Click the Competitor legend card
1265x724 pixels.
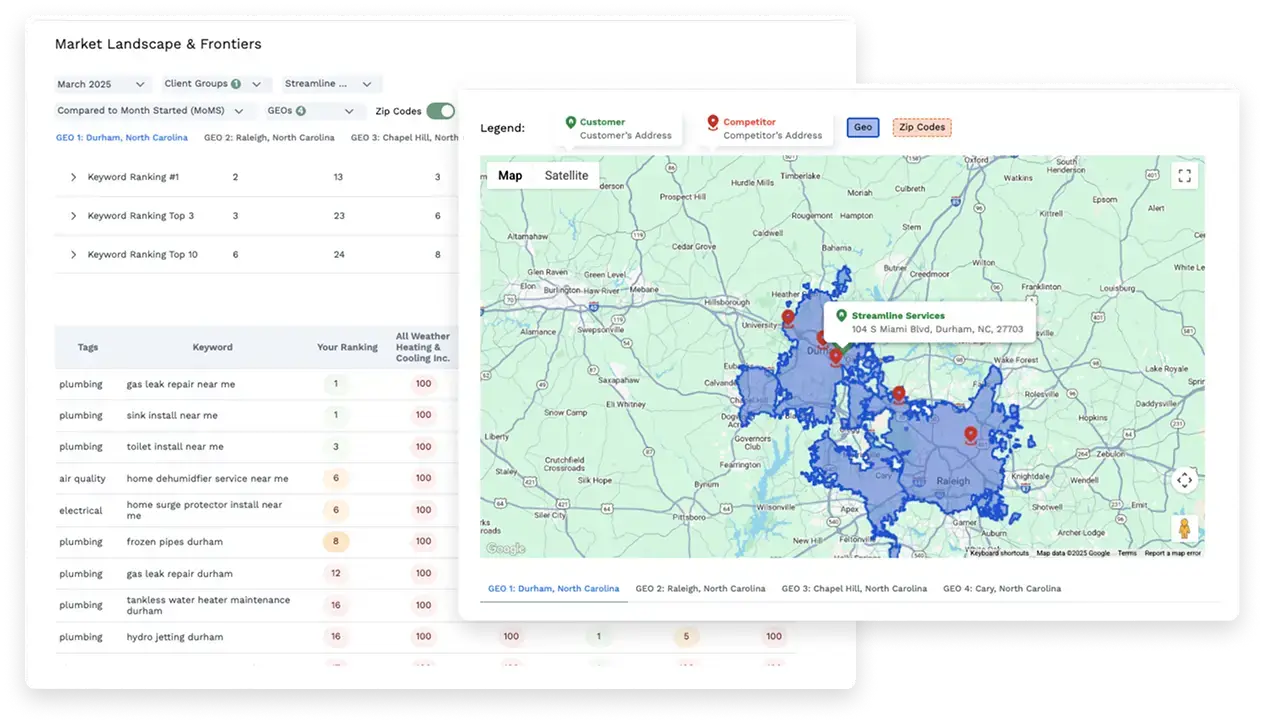767,129
